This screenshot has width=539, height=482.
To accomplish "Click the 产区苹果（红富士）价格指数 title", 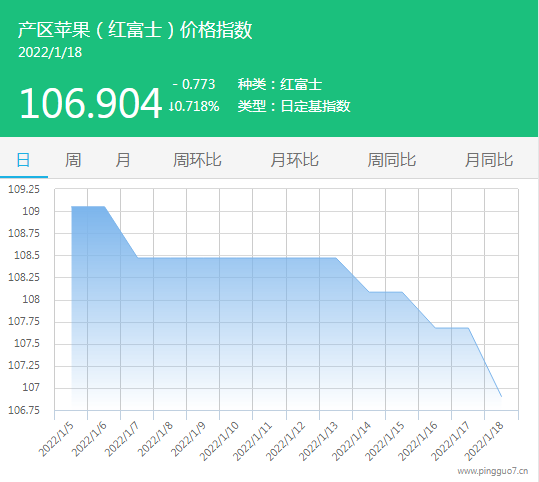I will coord(135,30).
